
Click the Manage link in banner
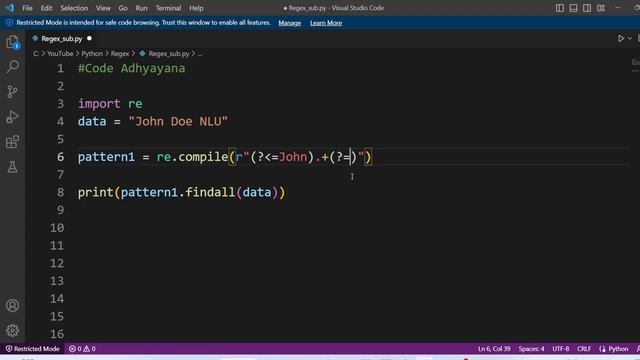pos(289,23)
